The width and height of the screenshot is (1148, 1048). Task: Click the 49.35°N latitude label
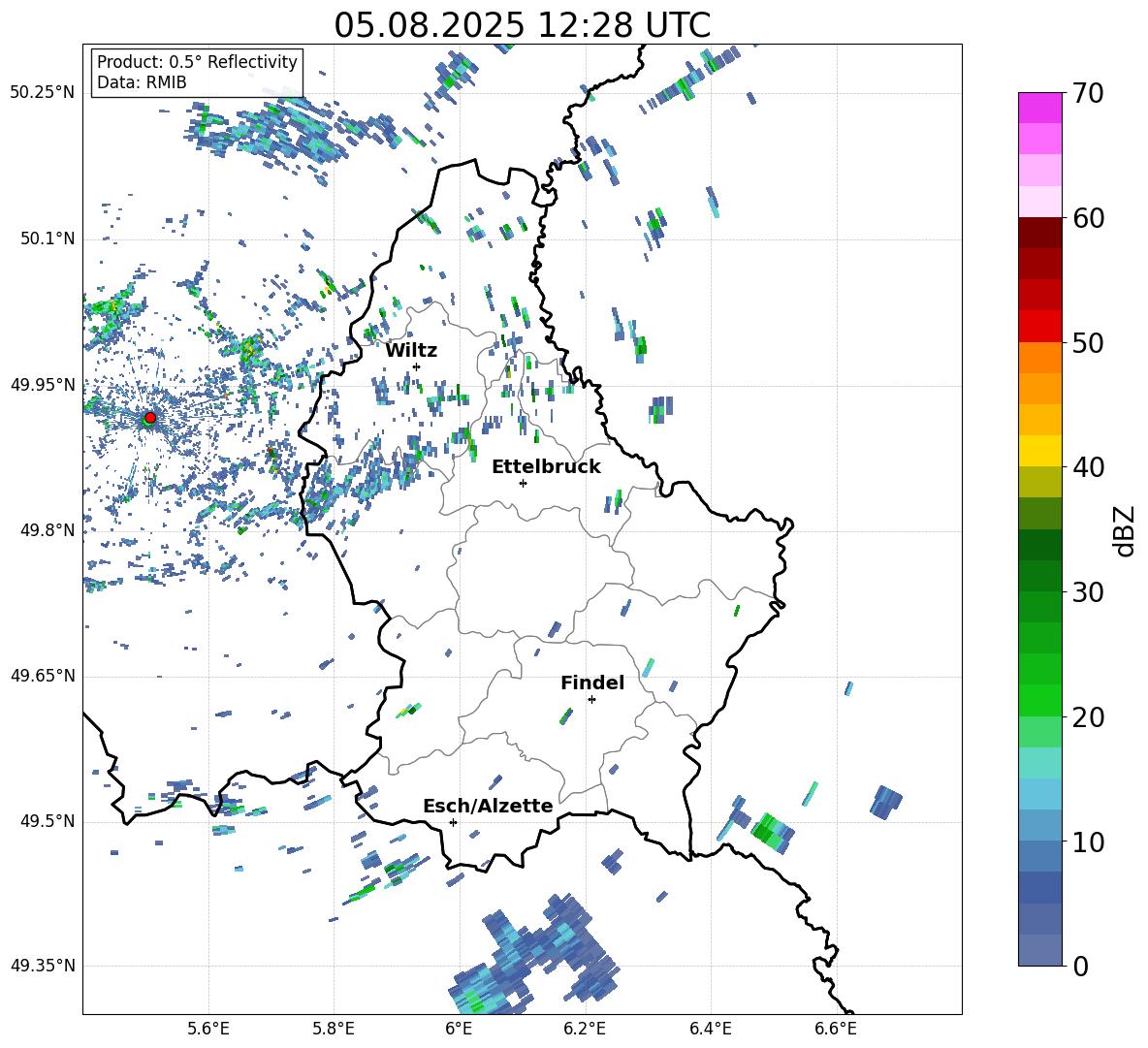click(43, 966)
